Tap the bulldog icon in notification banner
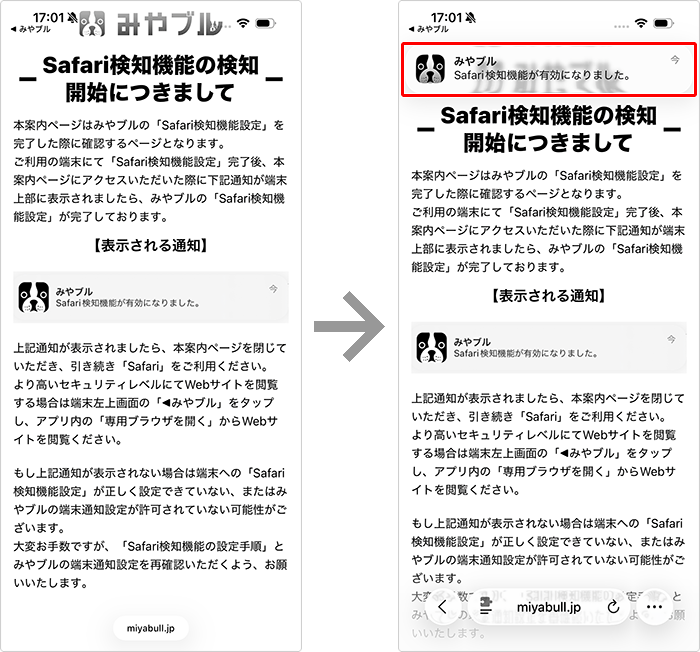This screenshot has width=700, height=652. coord(430,69)
